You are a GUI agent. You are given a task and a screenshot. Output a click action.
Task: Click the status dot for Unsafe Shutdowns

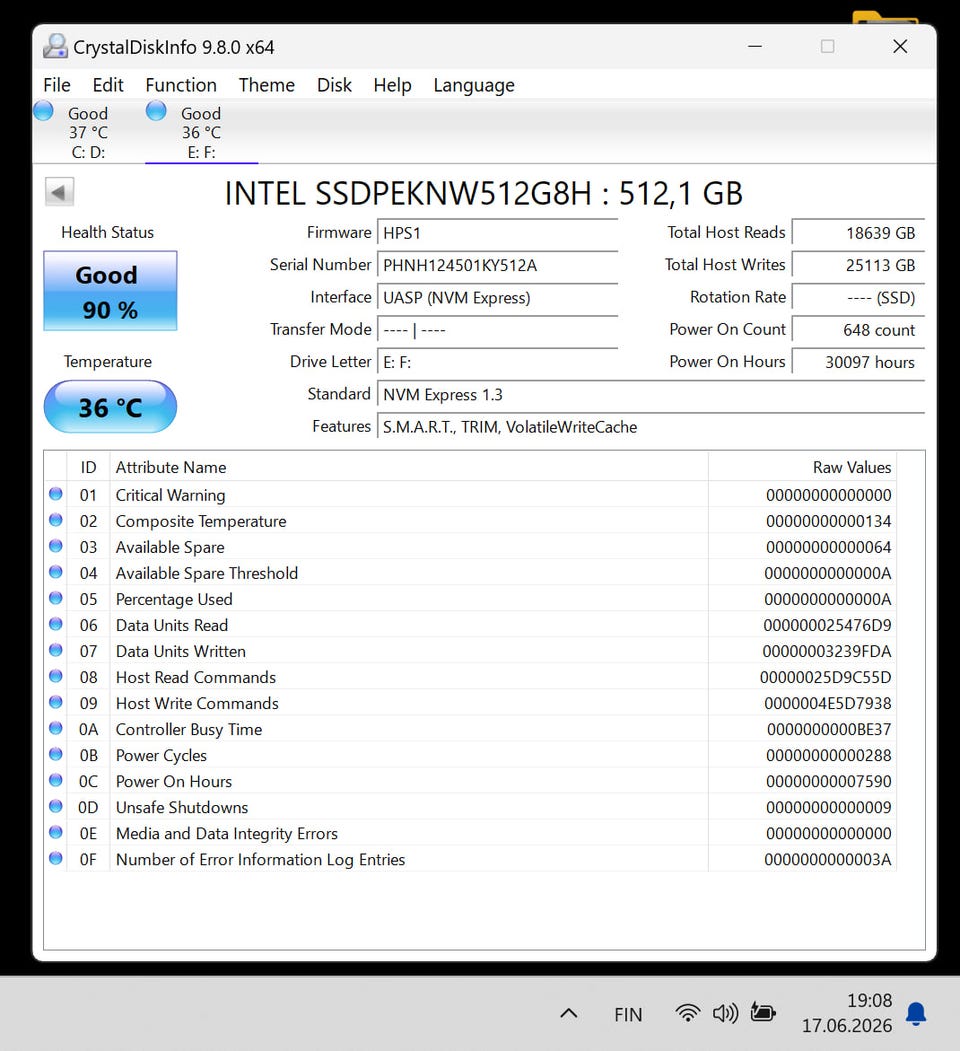tap(56, 806)
